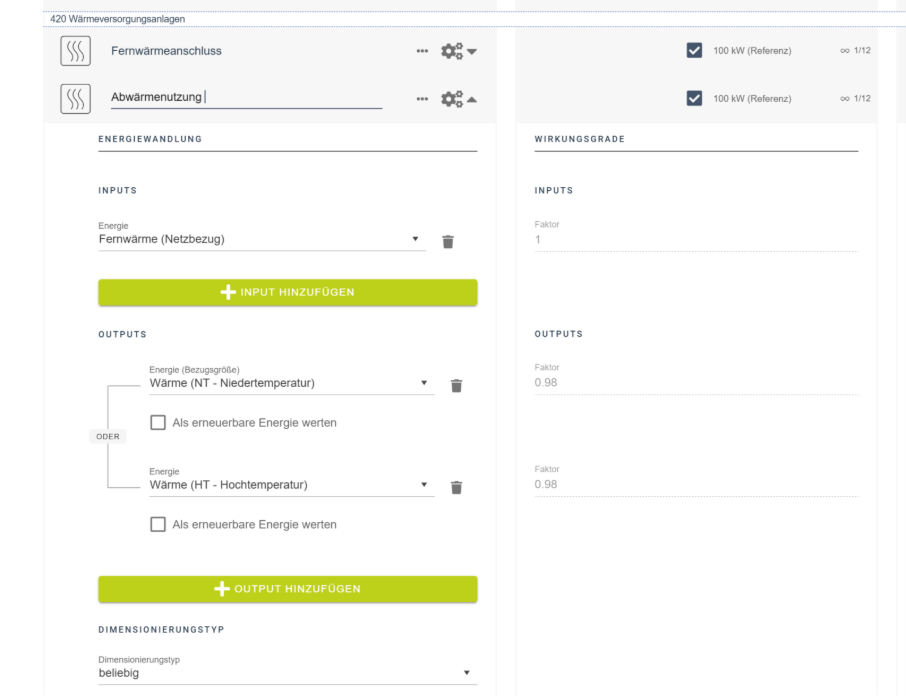This screenshot has width=906, height=696.
Task: Open the three-dot menu for Abwärmenutzung
Action: point(422,99)
